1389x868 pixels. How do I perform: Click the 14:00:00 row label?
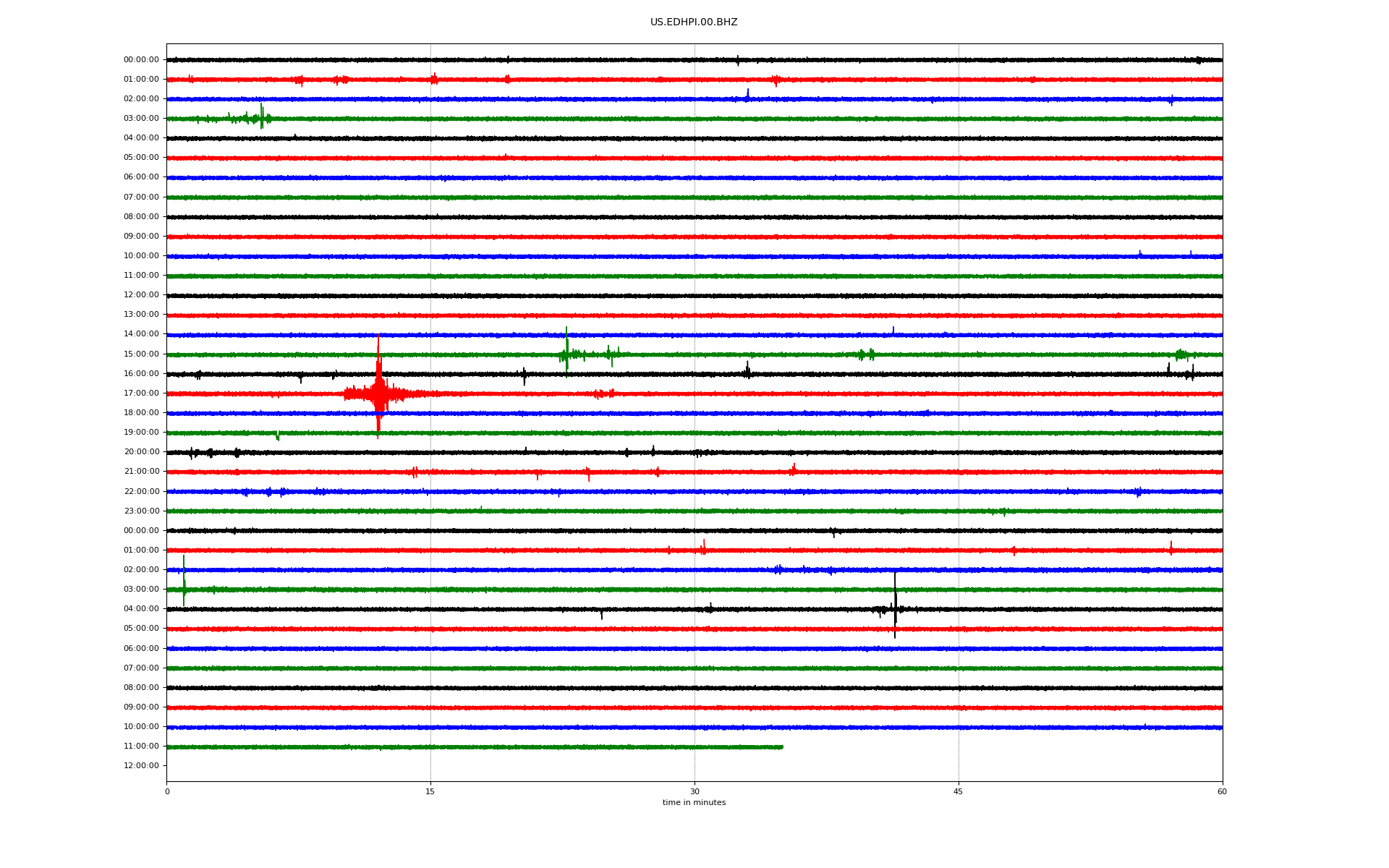141,333
